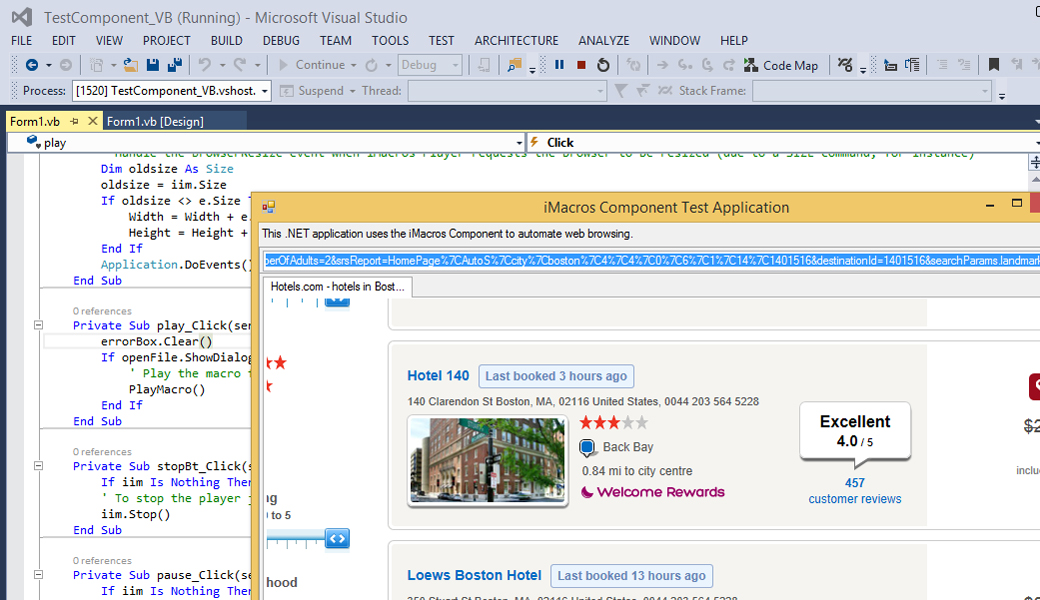
Task: Restart the debugging session
Action: (x=603, y=65)
